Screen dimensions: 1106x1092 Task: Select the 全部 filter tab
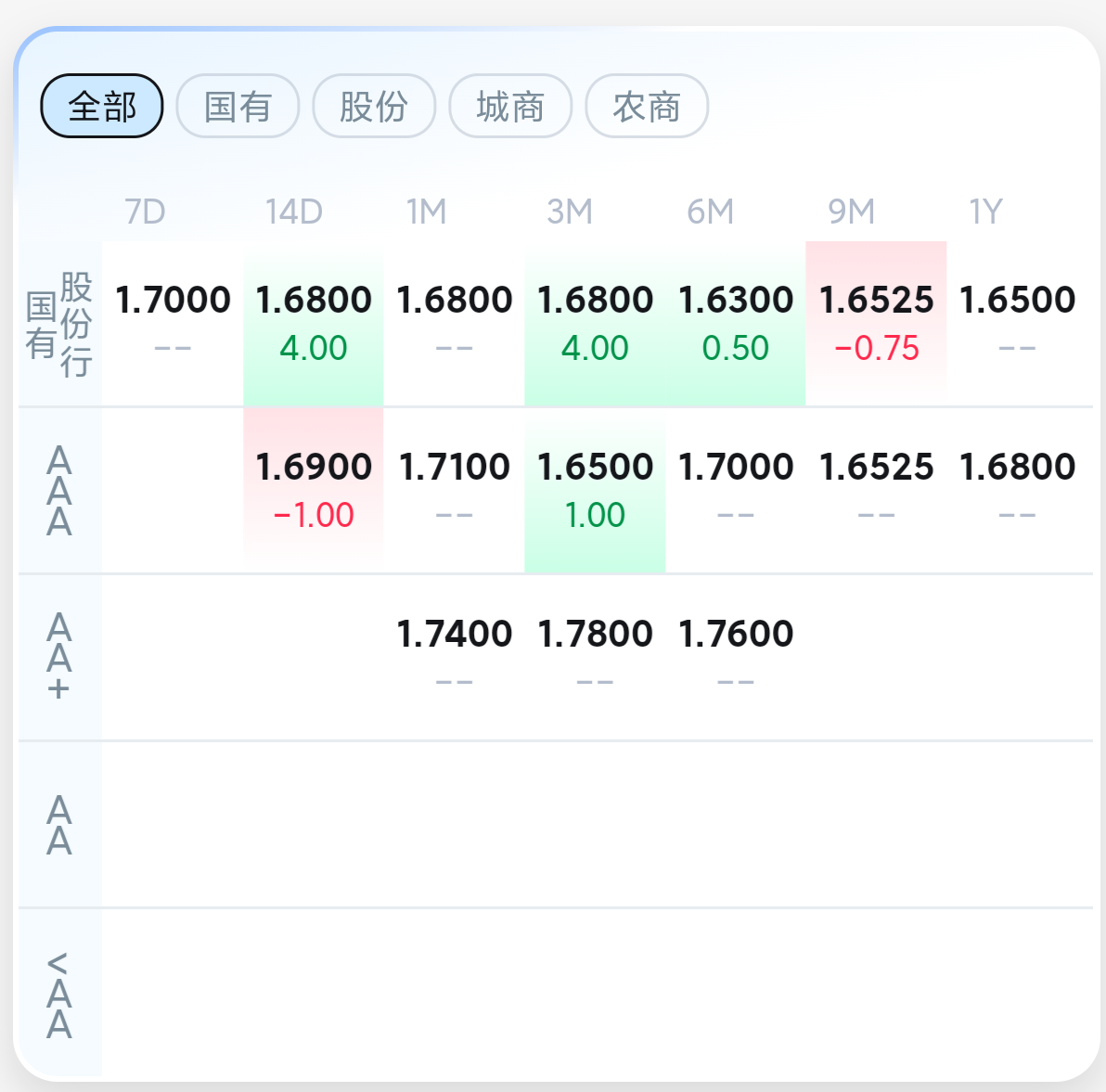pos(102,107)
